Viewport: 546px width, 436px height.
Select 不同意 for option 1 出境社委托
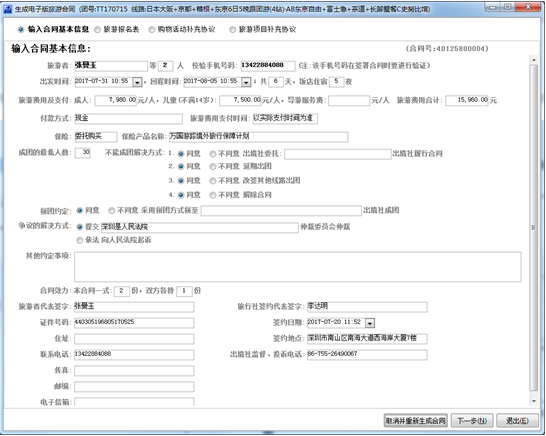pyautogui.click(x=213, y=154)
